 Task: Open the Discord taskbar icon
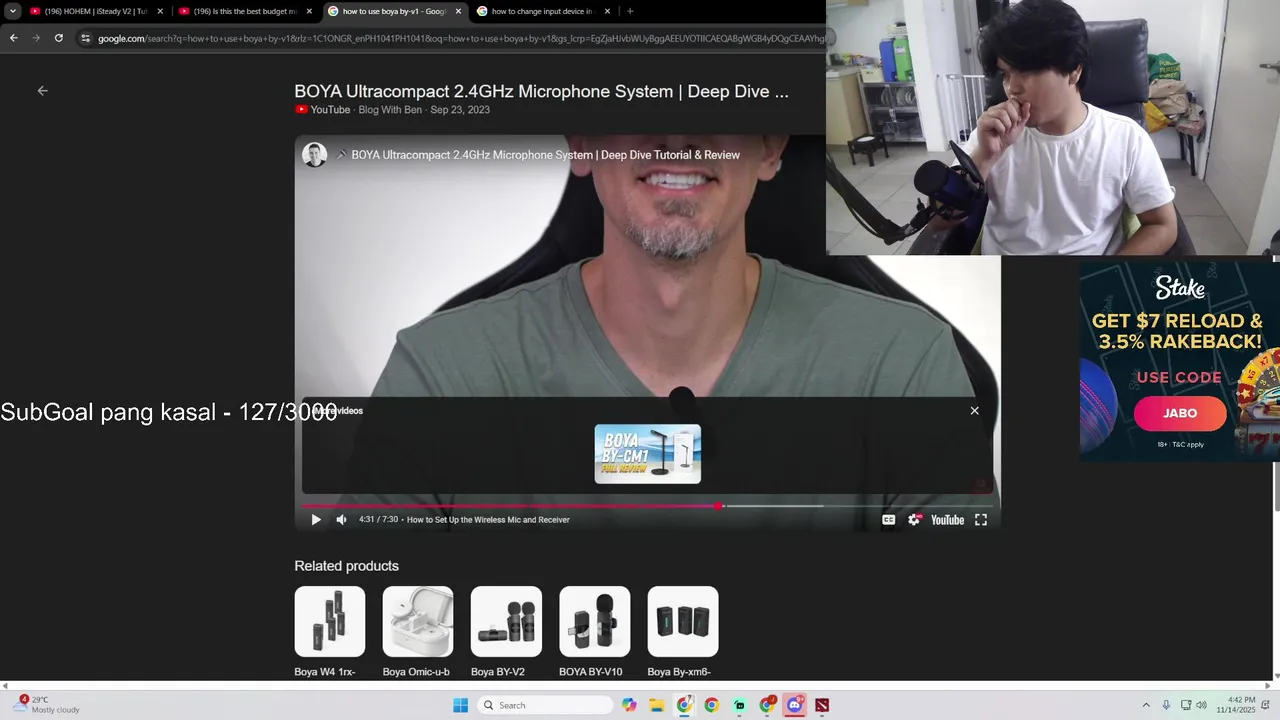(x=795, y=705)
